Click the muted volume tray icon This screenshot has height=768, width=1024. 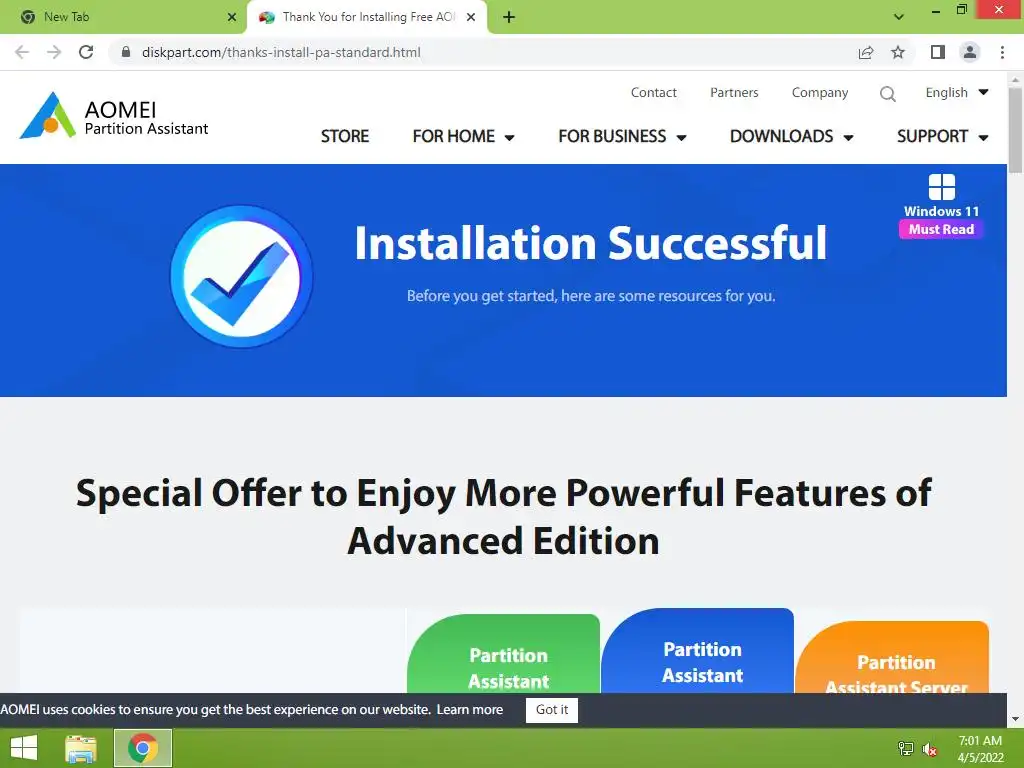point(930,749)
